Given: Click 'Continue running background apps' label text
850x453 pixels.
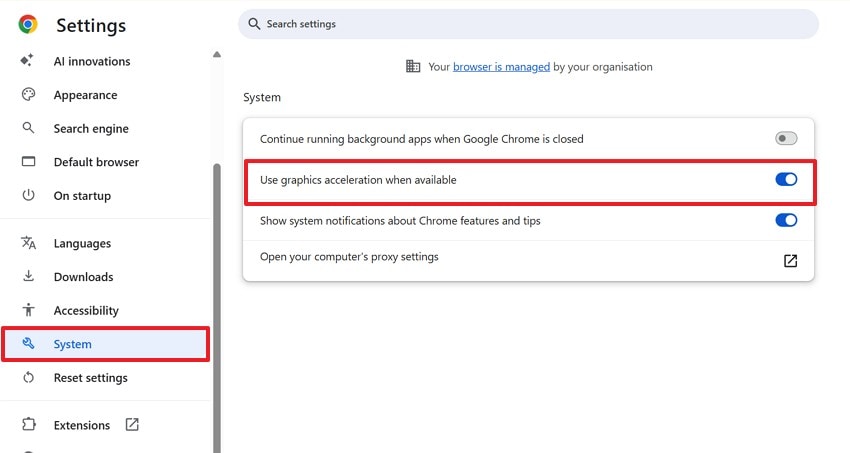Looking at the screenshot, I should tap(422, 139).
